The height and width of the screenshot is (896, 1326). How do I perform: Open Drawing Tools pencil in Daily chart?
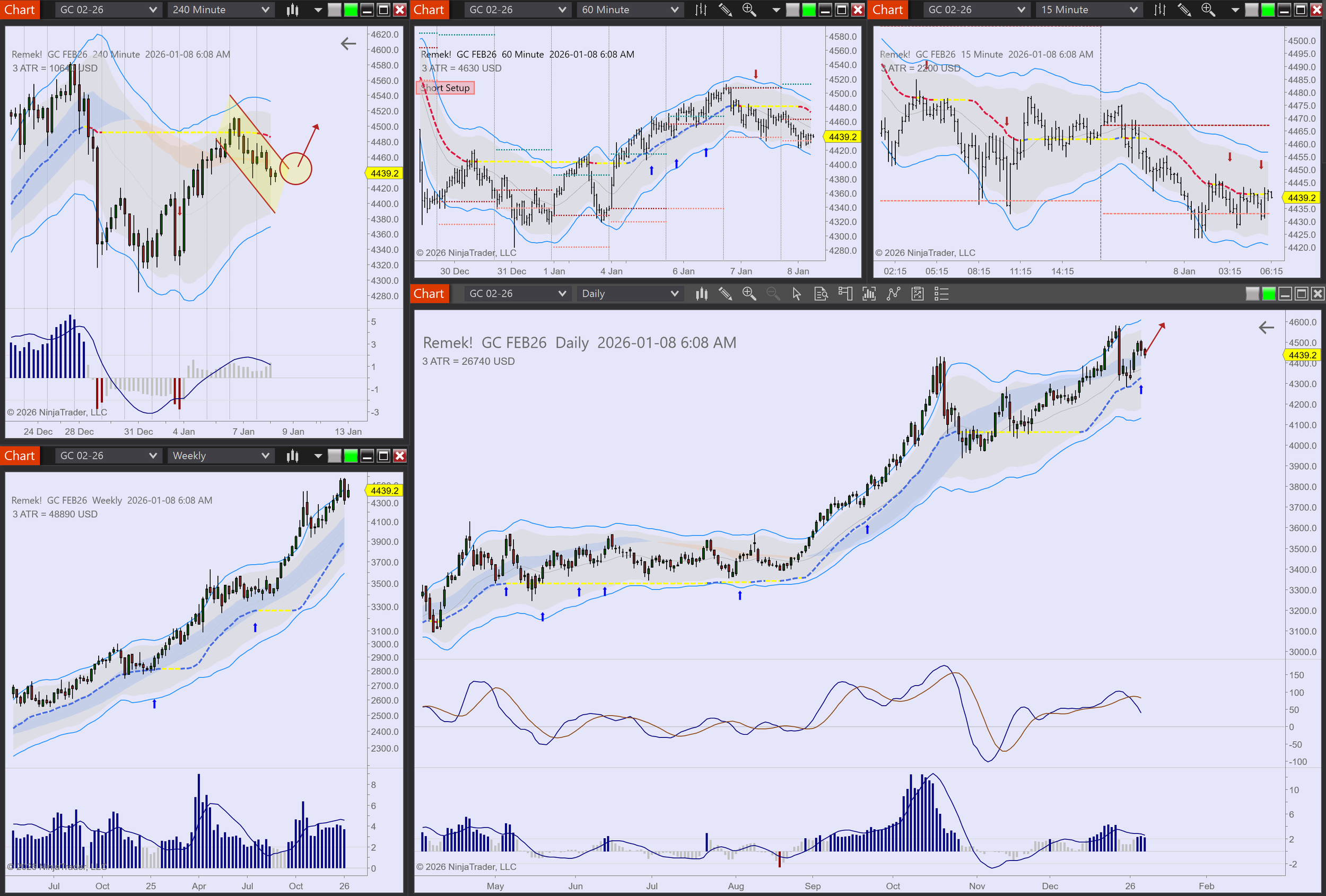tap(725, 294)
